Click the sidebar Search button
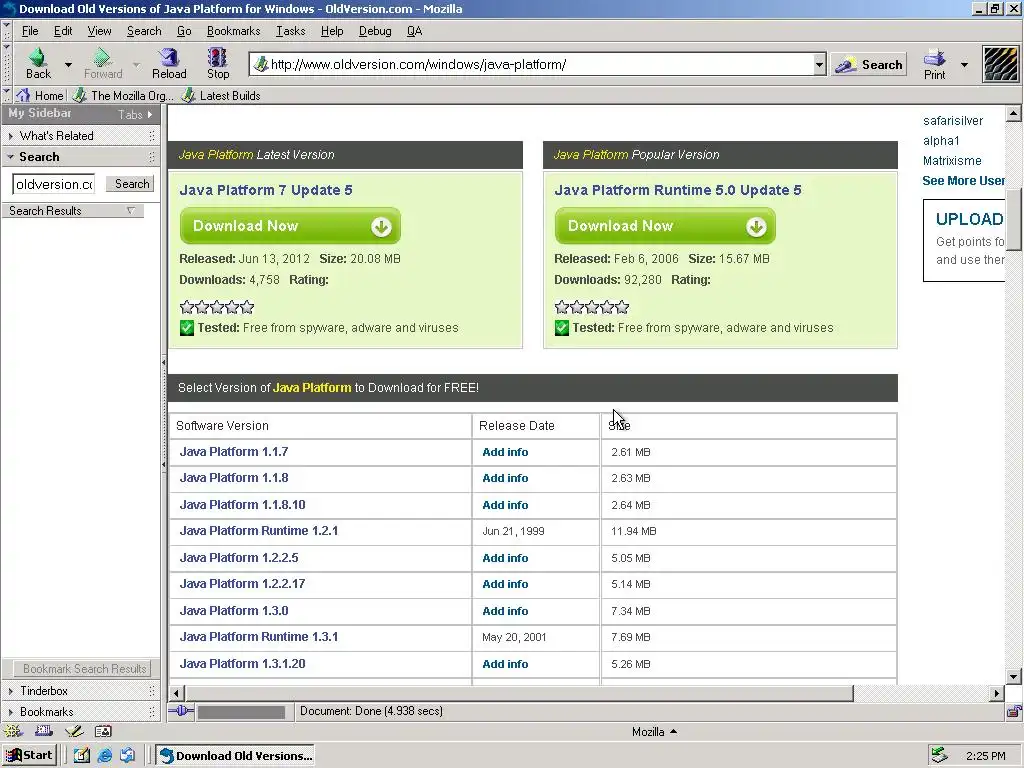Image resolution: width=1024 pixels, height=768 pixels. (131, 184)
